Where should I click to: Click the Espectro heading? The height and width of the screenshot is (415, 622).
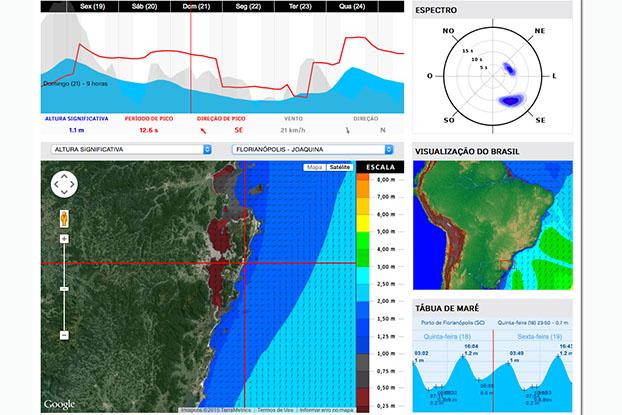[x=436, y=10]
